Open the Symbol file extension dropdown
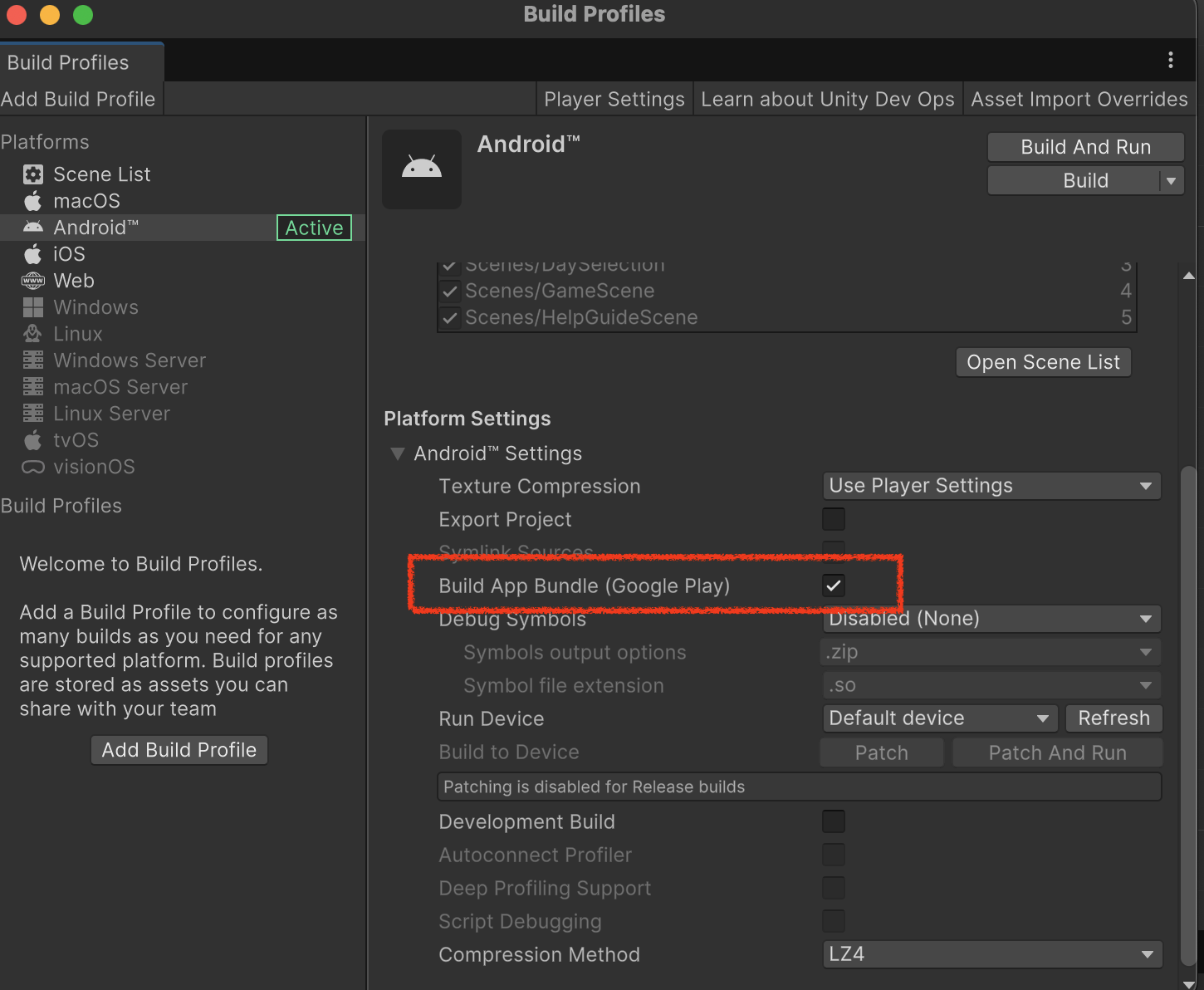Viewport: 1204px width, 990px height. [991, 685]
